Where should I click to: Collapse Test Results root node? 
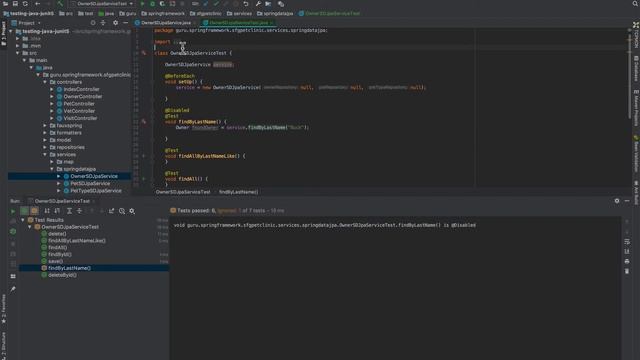(23, 220)
